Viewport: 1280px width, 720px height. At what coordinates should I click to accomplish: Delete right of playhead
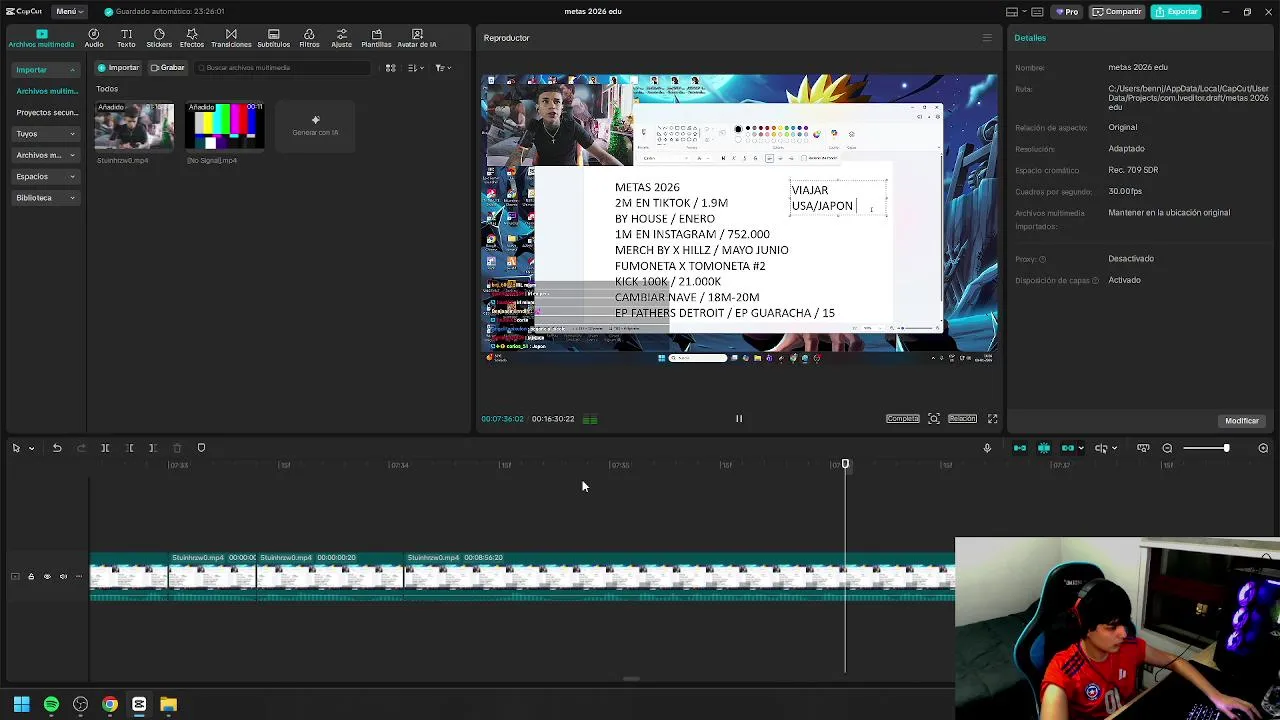(x=153, y=448)
